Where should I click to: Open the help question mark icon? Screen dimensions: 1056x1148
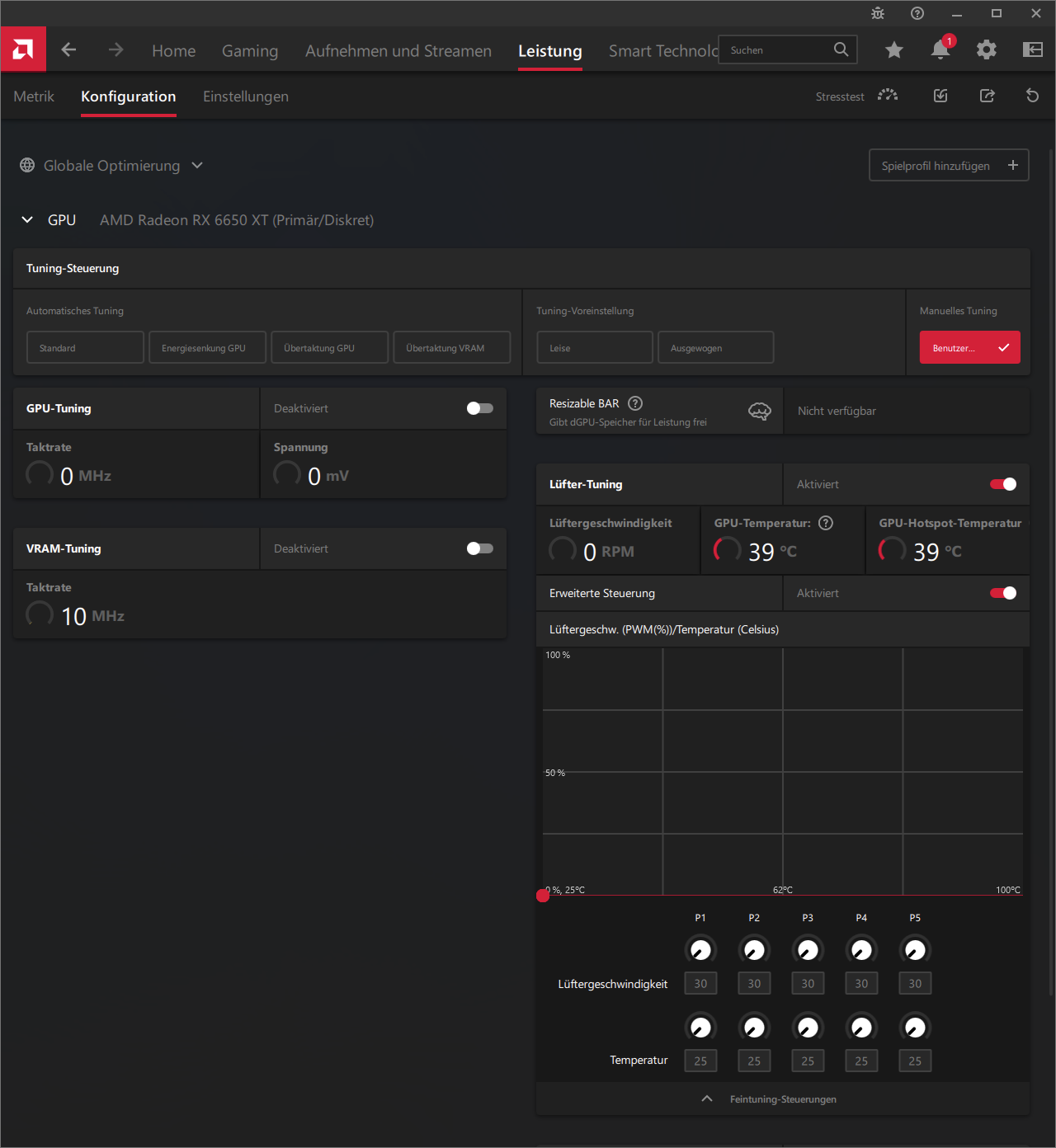917,13
